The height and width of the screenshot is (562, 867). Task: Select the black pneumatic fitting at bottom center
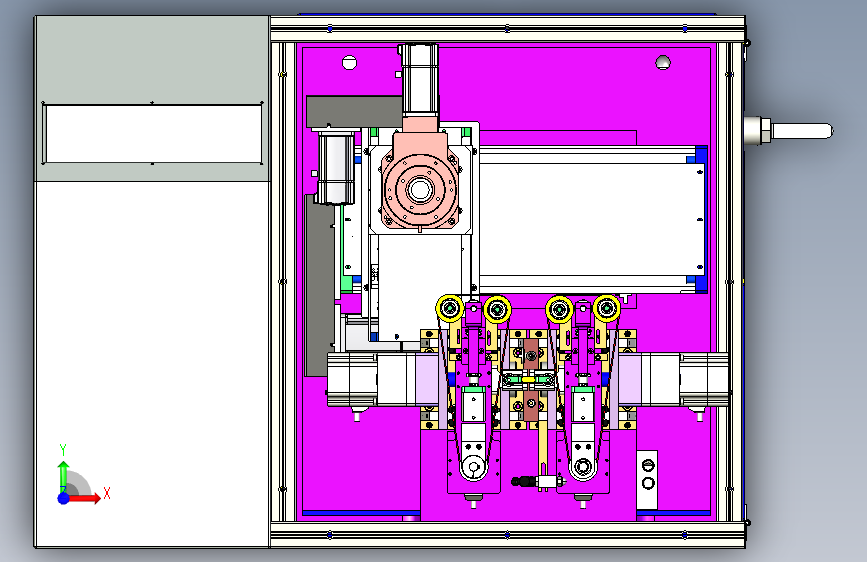[523, 482]
